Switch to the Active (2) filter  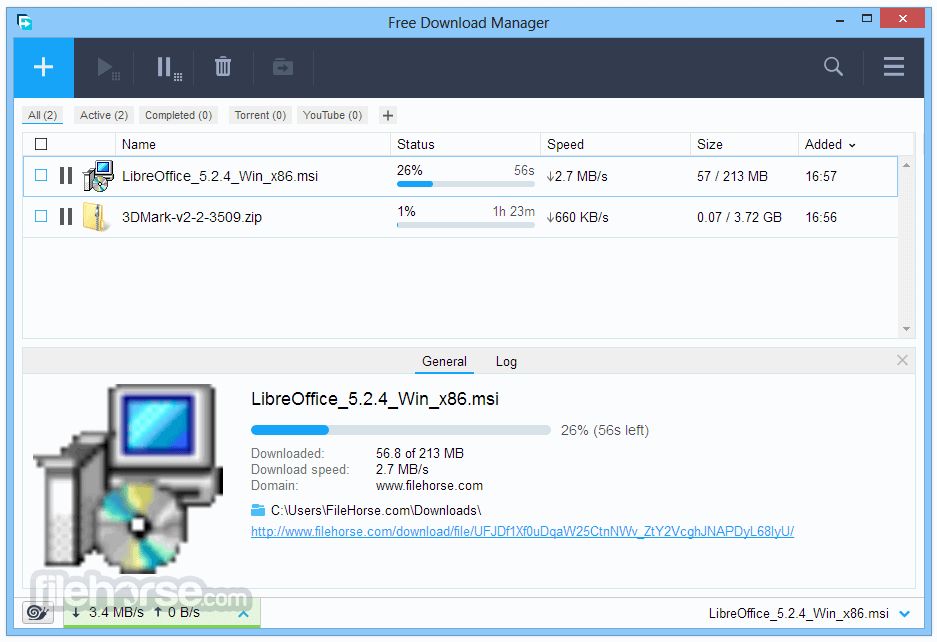104,115
